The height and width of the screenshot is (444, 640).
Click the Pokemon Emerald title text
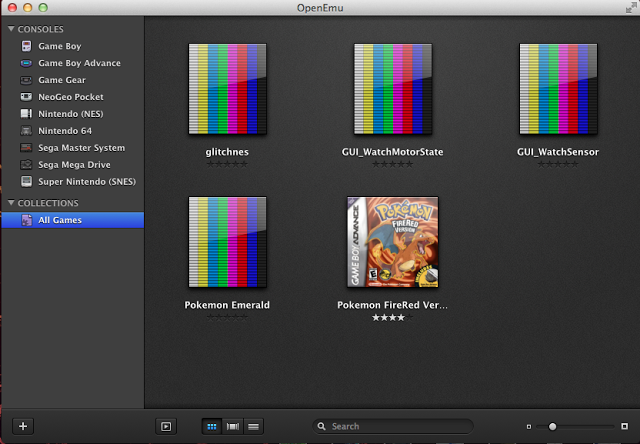pyautogui.click(x=227, y=305)
